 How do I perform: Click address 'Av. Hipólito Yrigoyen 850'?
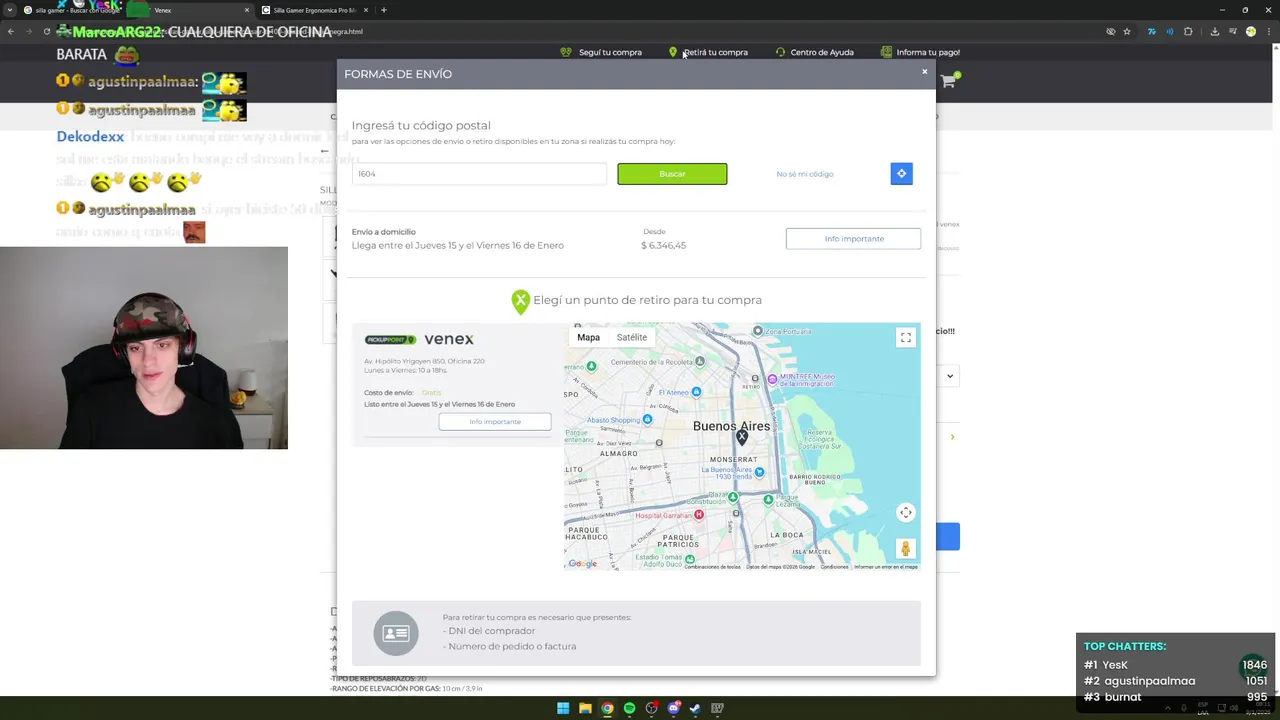[424, 361]
